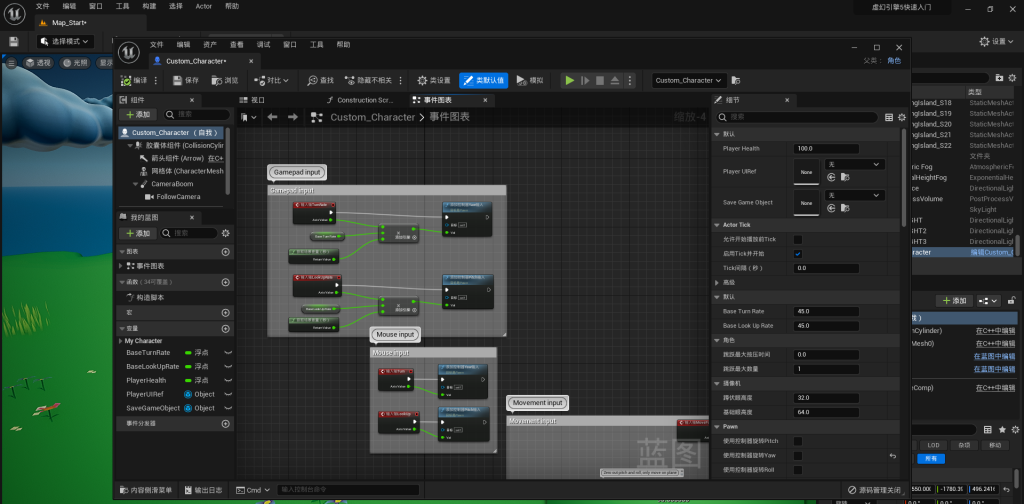Open Details panel settings gear
Screen dimensions: 1024x504
(902, 118)
